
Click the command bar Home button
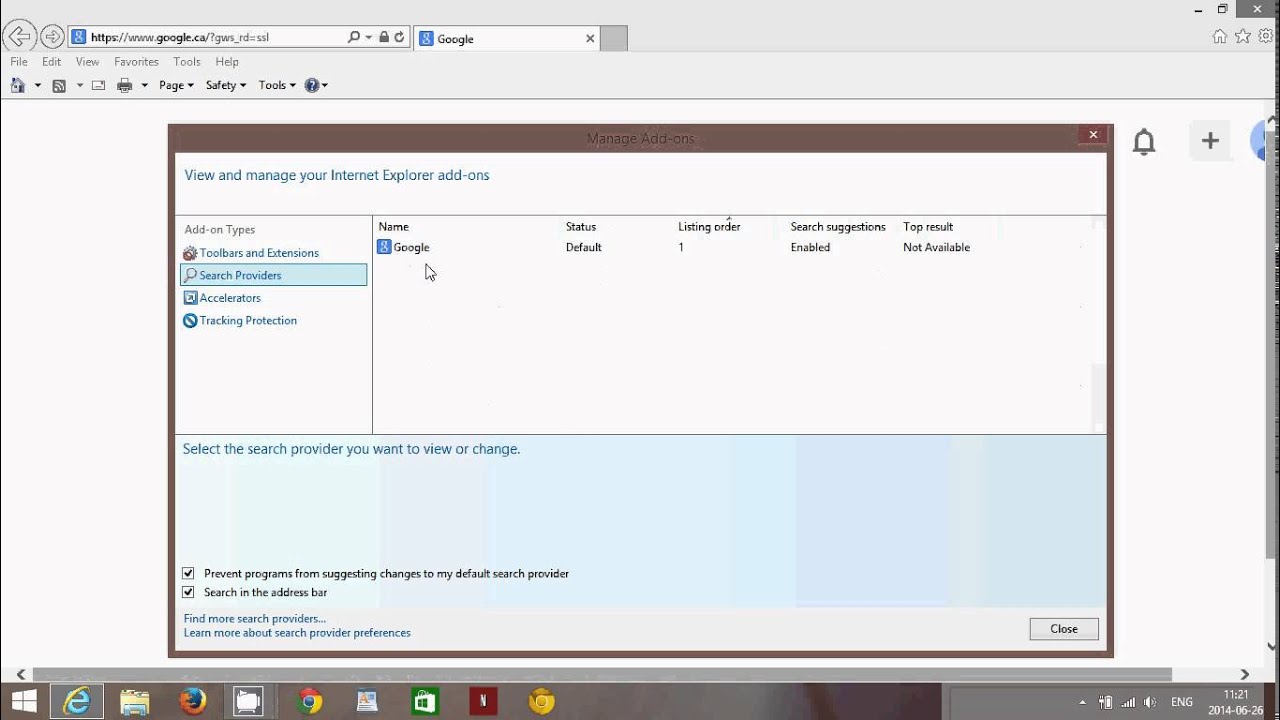tap(17, 85)
